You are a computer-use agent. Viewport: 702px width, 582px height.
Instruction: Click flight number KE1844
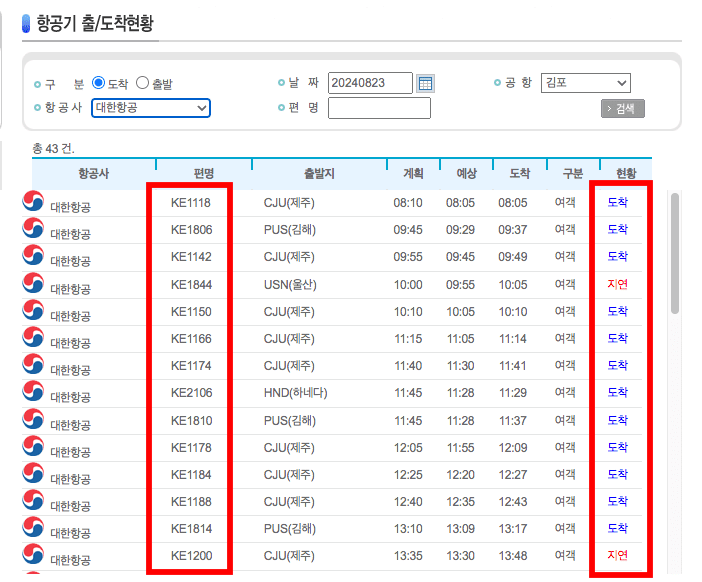pos(192,285)
